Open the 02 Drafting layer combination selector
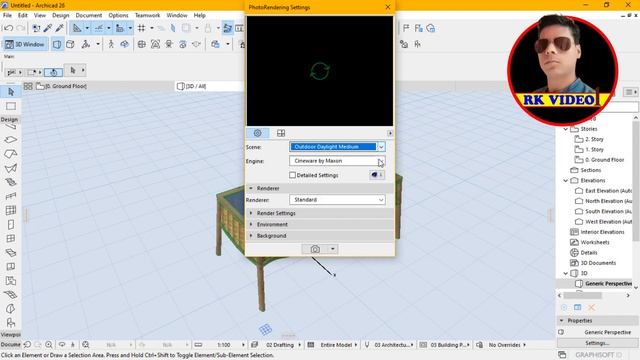This screenshot has width=640, height=360. [x=280, y=345]
